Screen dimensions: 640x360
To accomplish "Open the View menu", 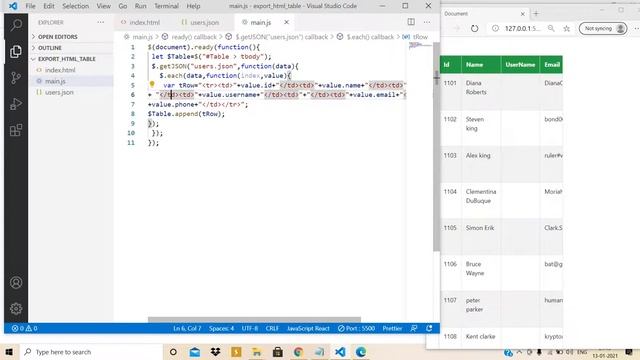I will tap(103, 6).
